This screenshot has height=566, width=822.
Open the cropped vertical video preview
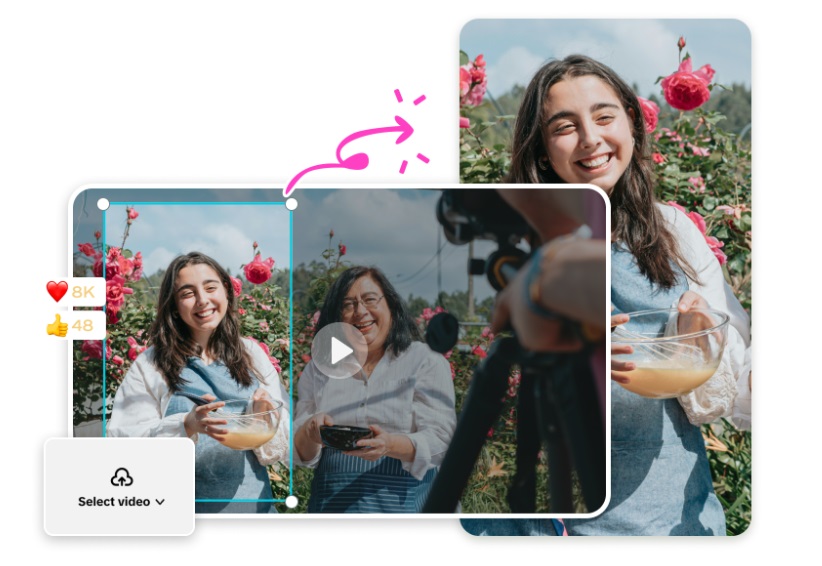pyautogui.click(x=605, y=277)
